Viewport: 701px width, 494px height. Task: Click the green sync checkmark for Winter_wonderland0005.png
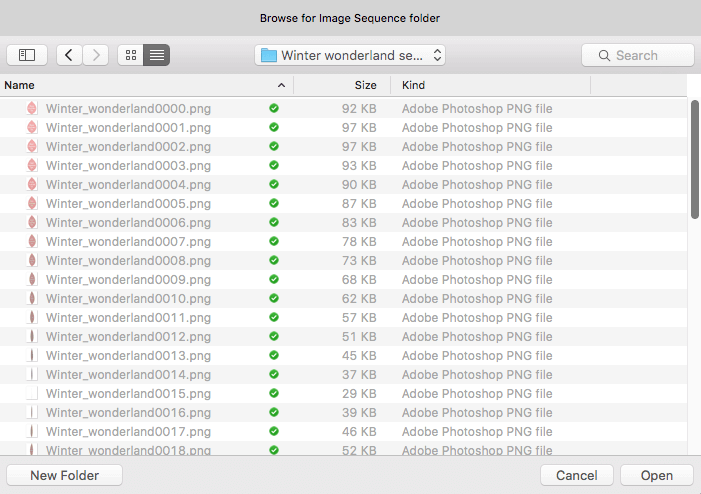point(274,203)
